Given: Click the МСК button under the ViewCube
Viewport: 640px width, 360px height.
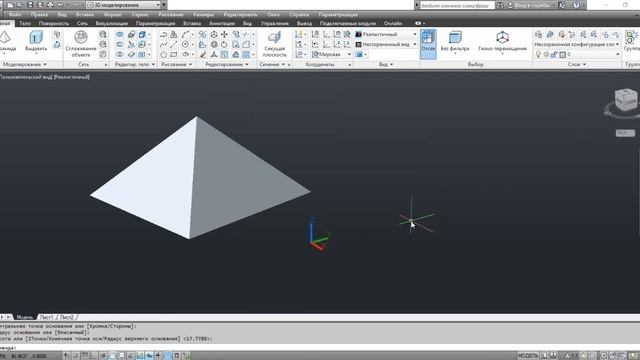Looking at the screenshot, I should tap(625, 133).
